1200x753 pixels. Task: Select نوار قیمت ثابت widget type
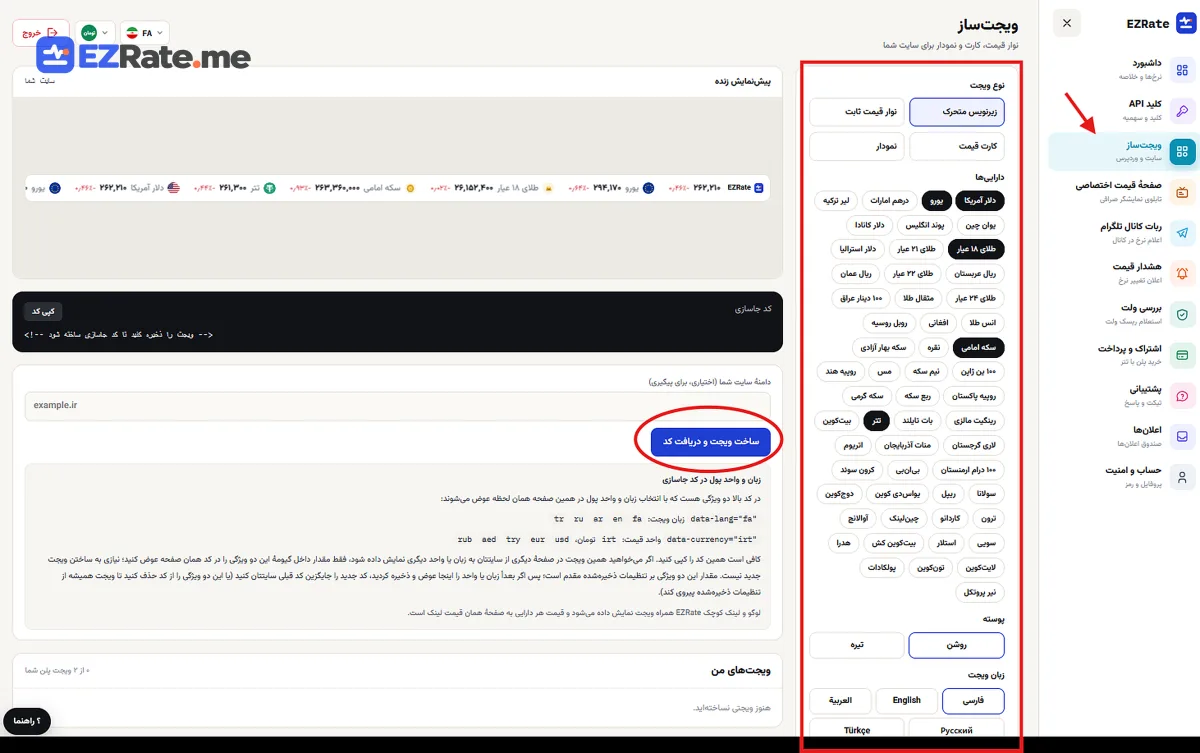856,112
